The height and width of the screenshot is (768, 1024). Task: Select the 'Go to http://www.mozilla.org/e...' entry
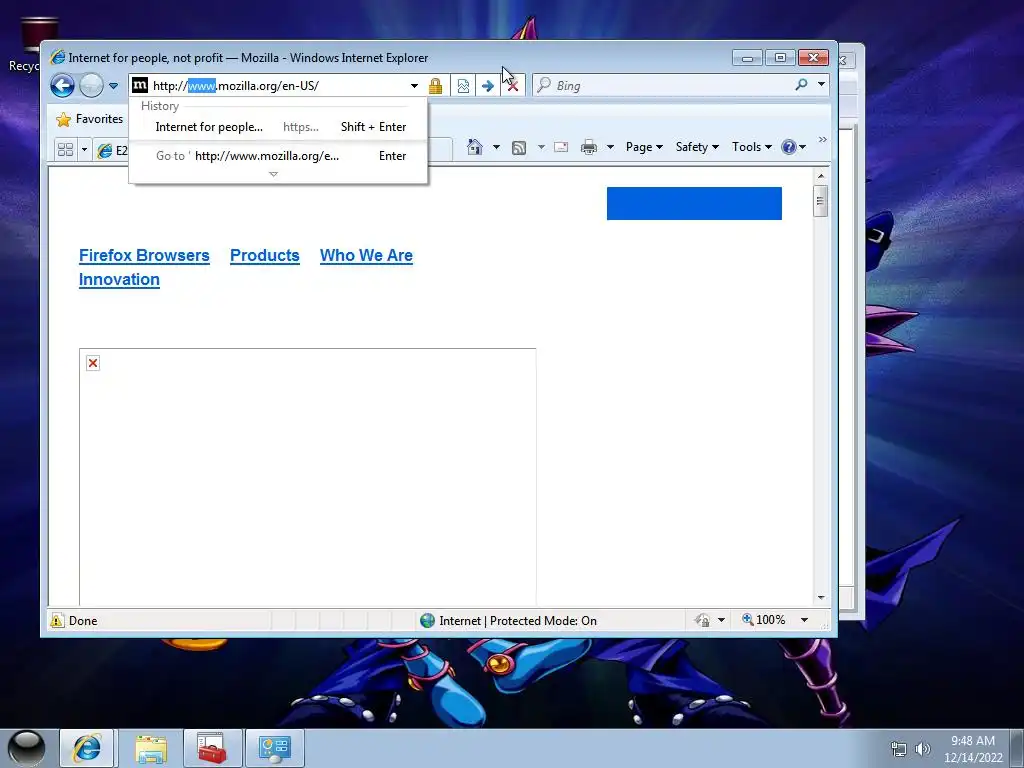point(278,155)
